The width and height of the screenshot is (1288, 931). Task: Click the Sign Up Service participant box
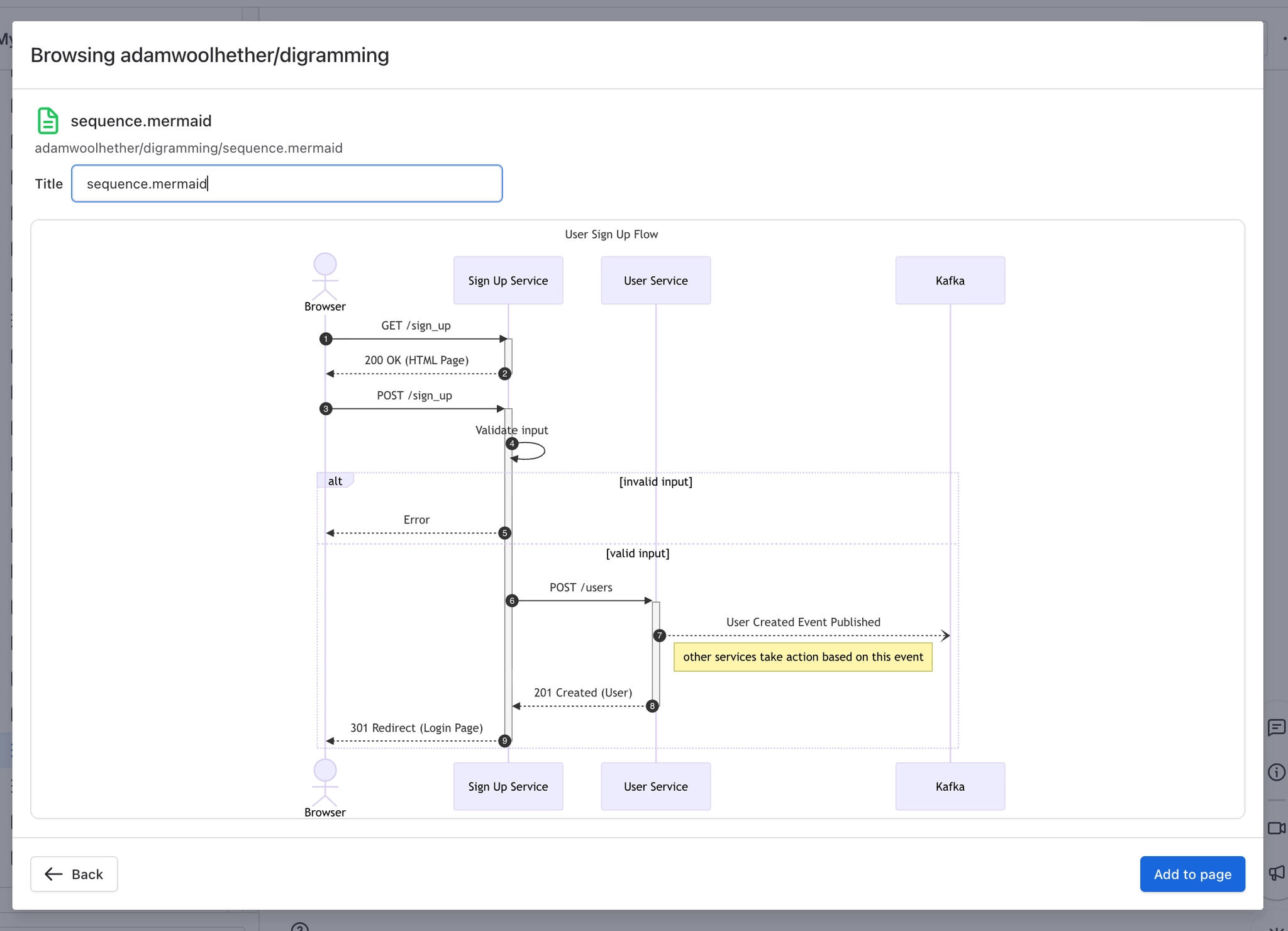tap(508, 280)
